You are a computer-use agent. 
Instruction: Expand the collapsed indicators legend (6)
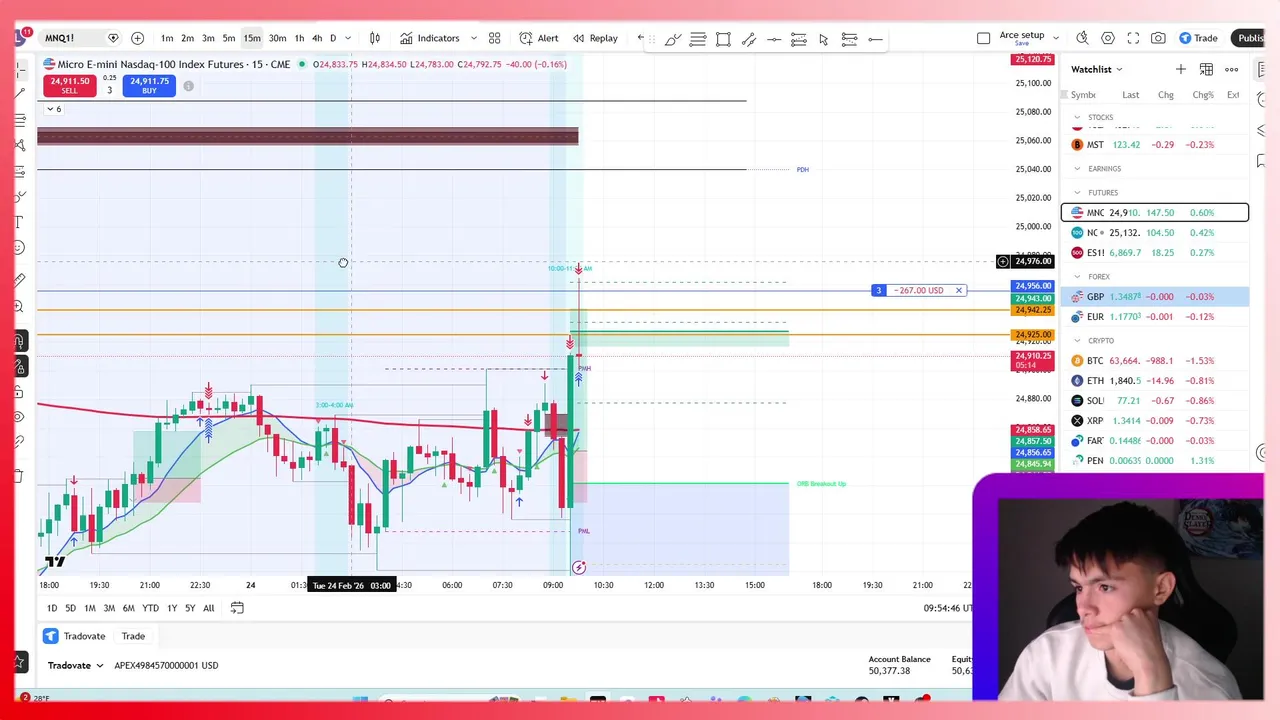53,109
